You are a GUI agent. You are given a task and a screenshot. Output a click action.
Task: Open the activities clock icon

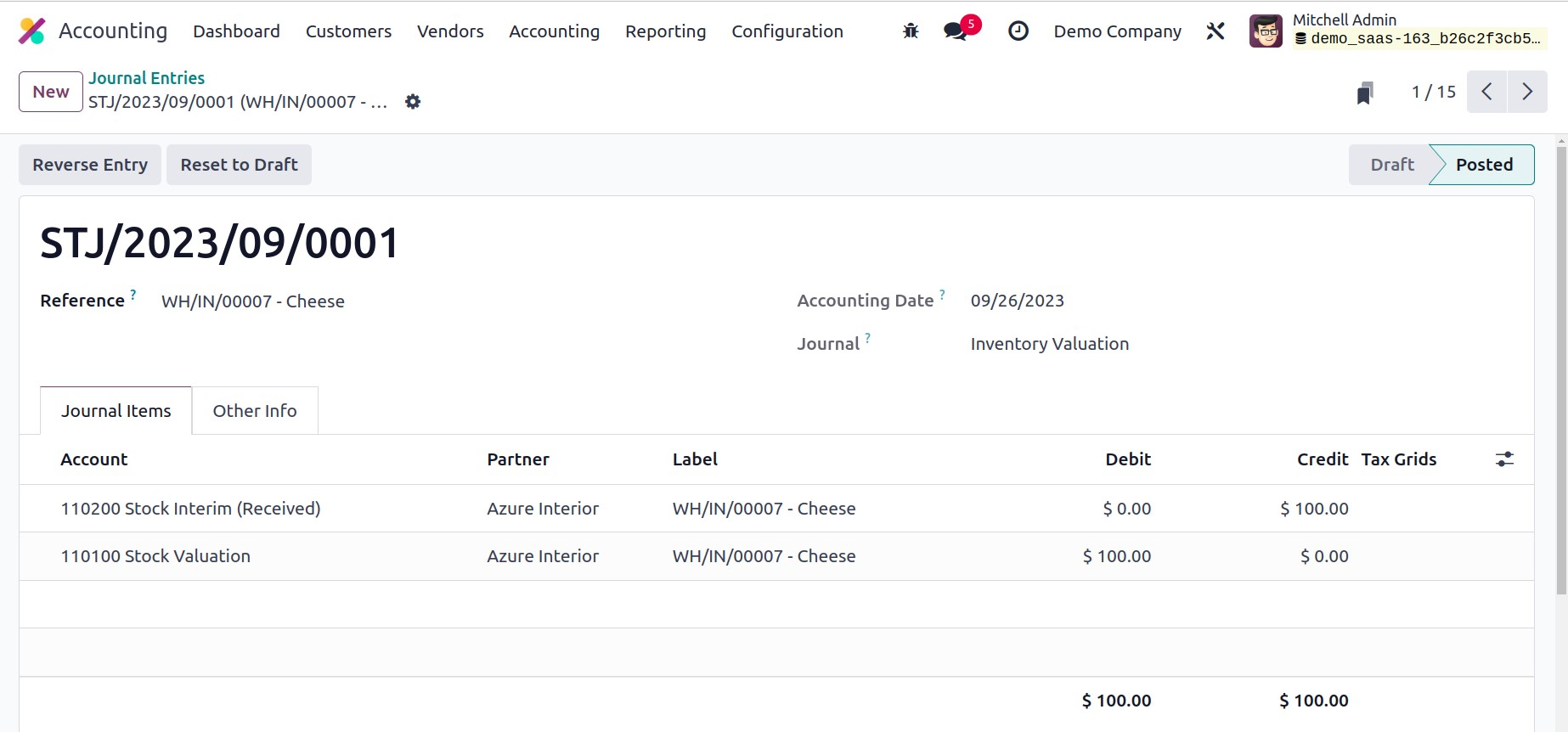1018,31
